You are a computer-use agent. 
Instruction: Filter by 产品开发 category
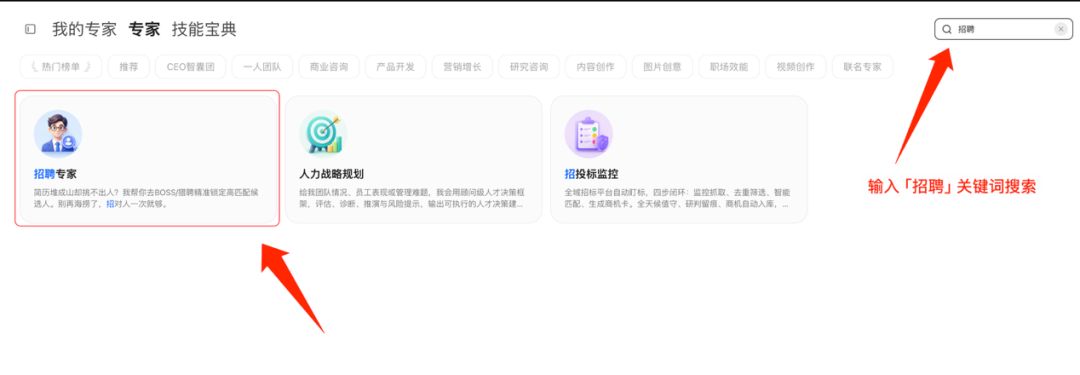click(396, 67)
